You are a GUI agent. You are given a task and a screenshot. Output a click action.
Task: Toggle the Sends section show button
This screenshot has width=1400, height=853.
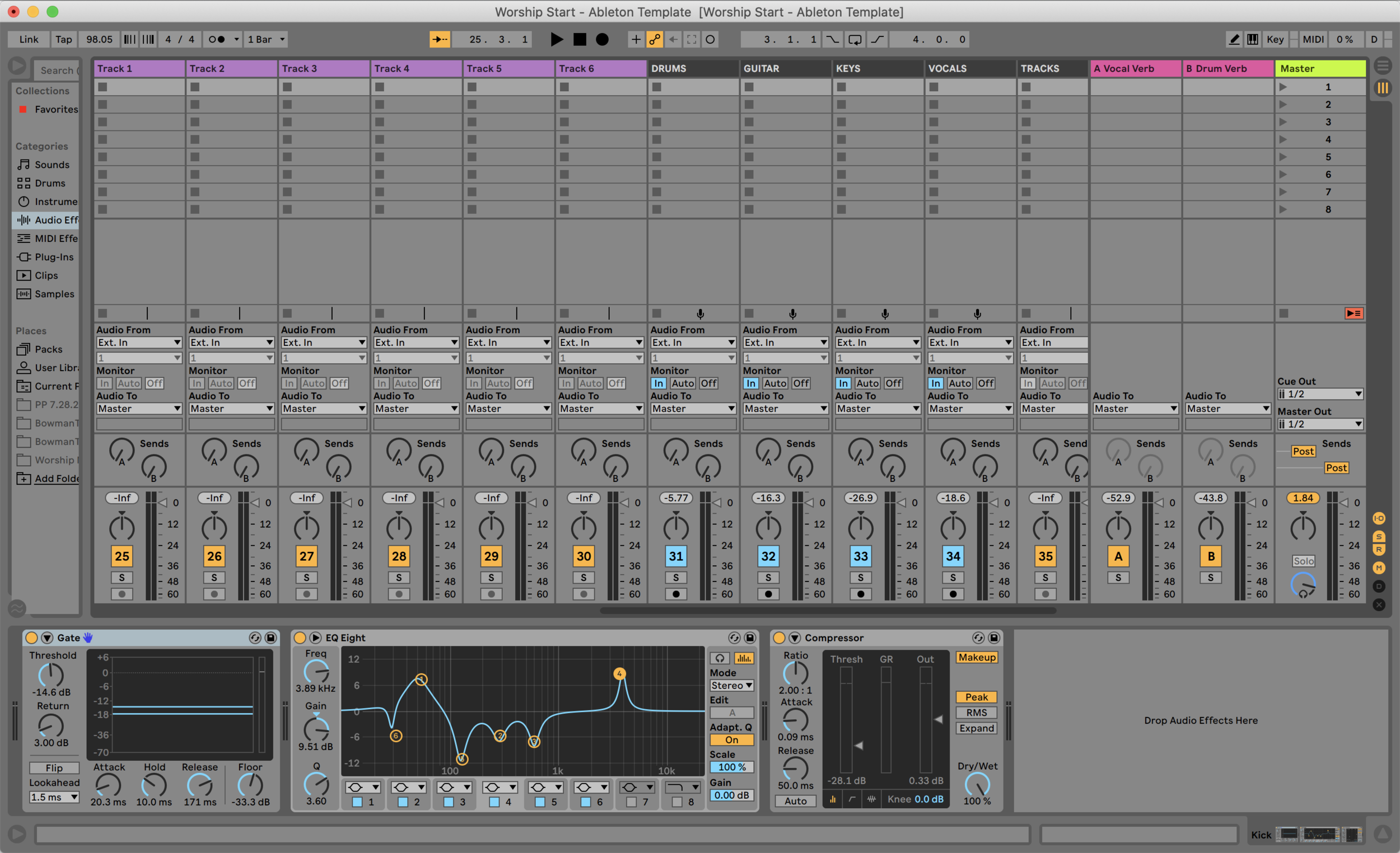click(x=1379, y=537)
